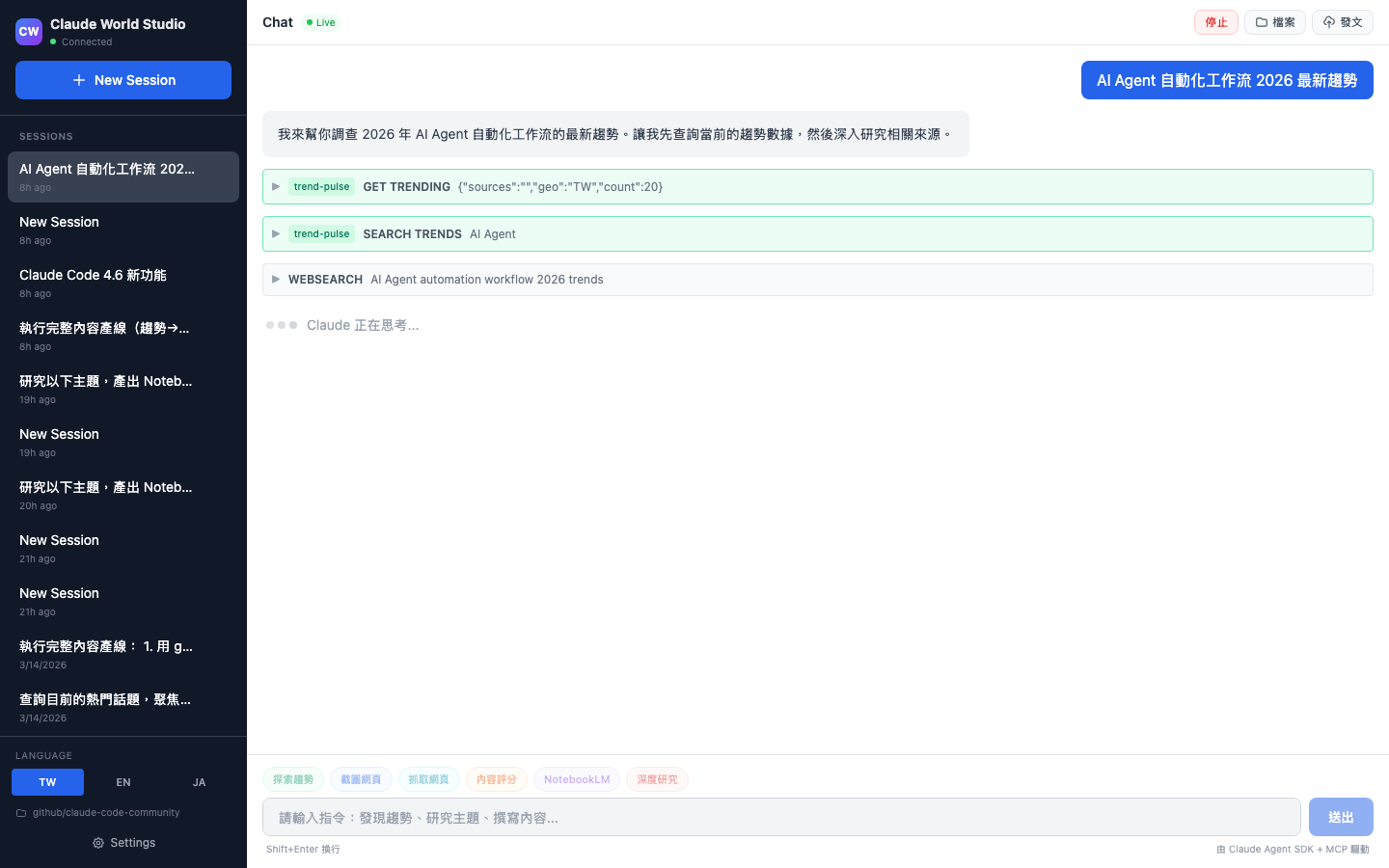Click the upload cloud icon in 發文 button
Screen dimensions: 1389x868
click(1328, 22)
